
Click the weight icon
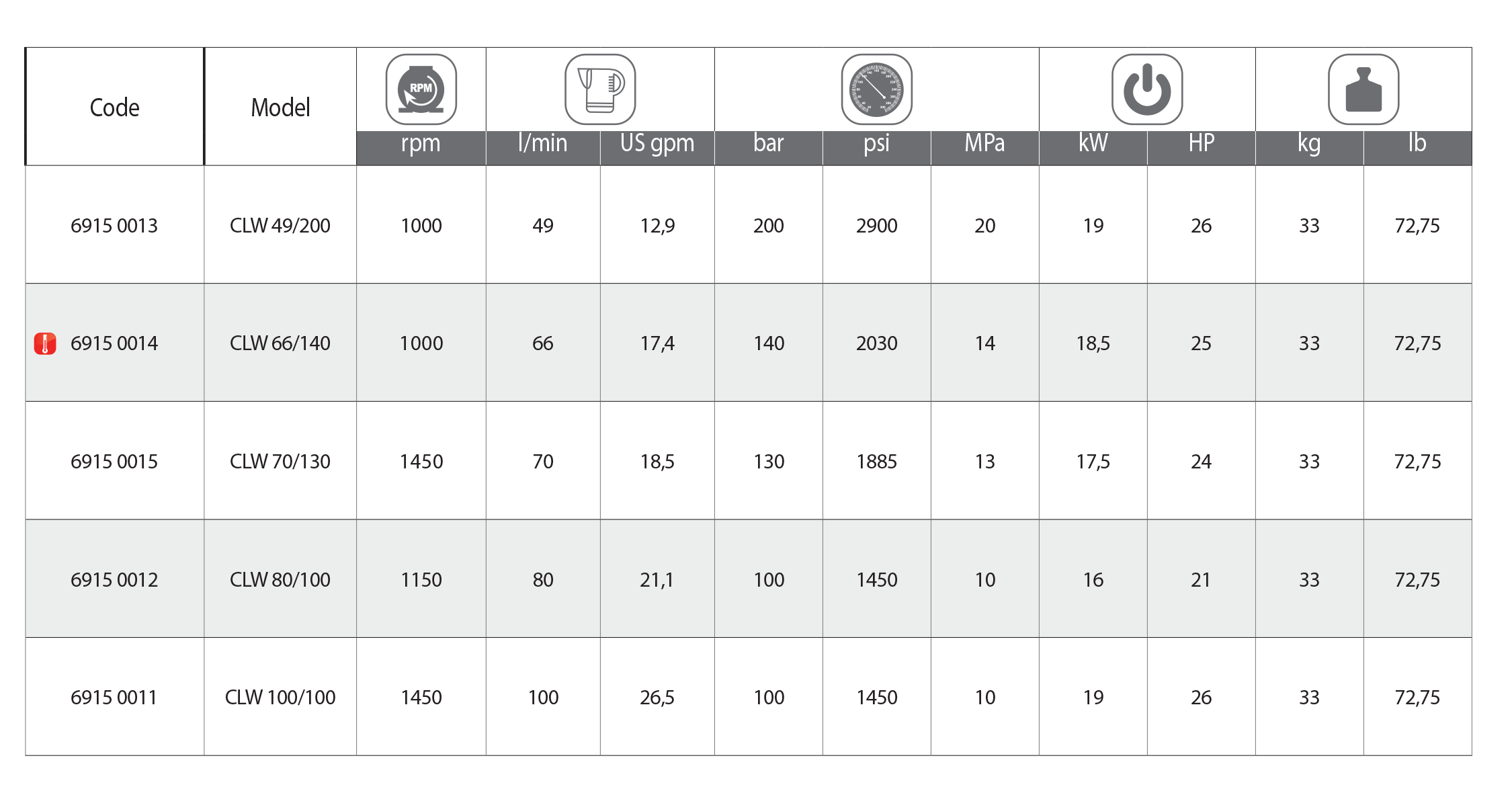point(1363,89)
